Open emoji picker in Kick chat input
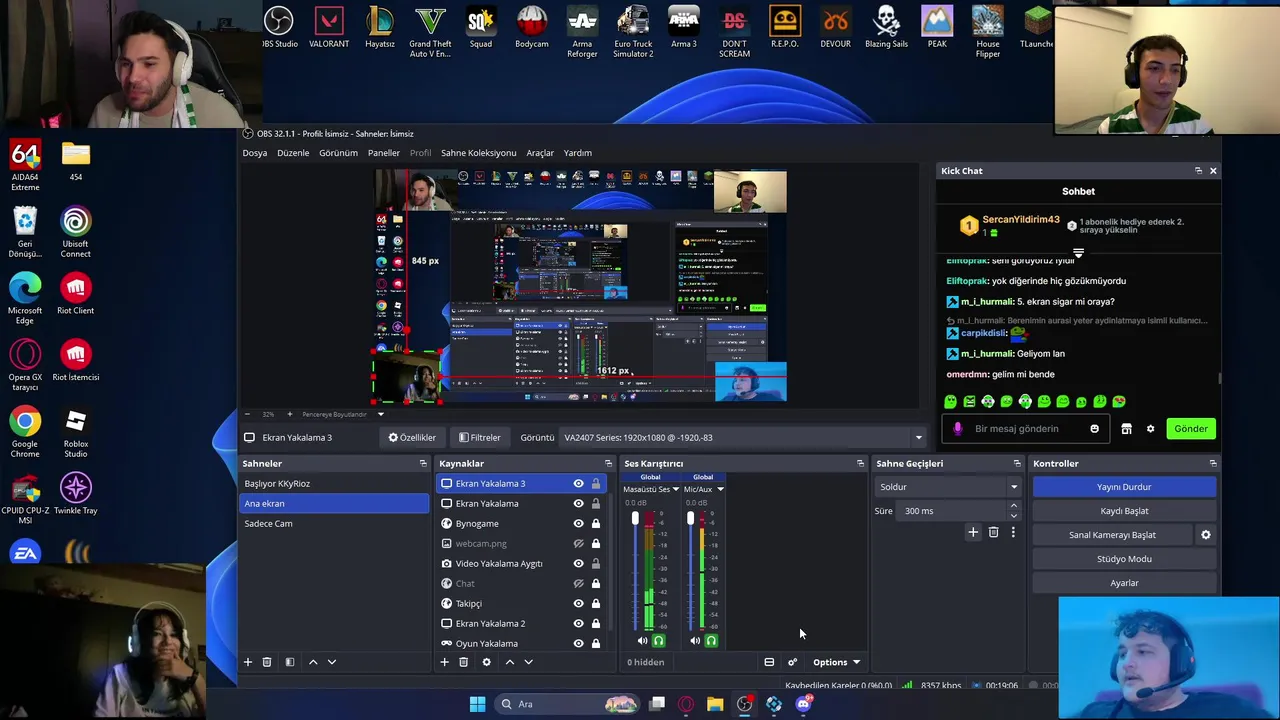The width and height of the screenshot is (1280, 720). [x=1094, y=429]
